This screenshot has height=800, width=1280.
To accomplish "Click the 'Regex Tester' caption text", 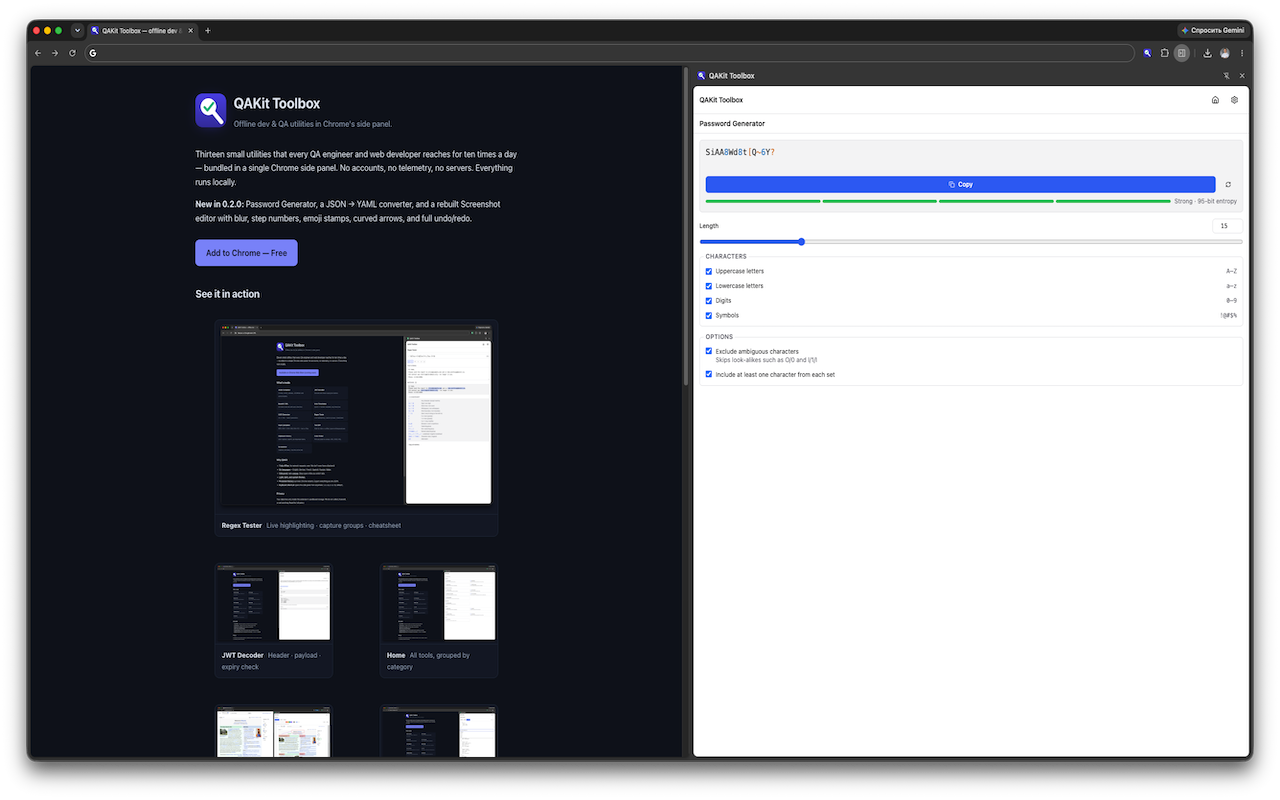I will click(x=242, y=525).
